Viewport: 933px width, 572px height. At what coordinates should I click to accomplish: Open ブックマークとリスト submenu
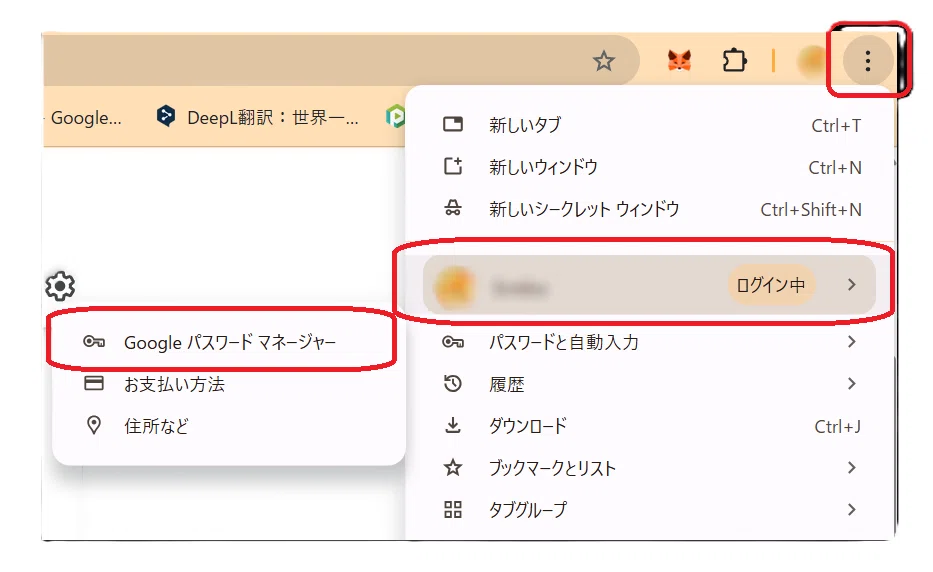(652, 468)
